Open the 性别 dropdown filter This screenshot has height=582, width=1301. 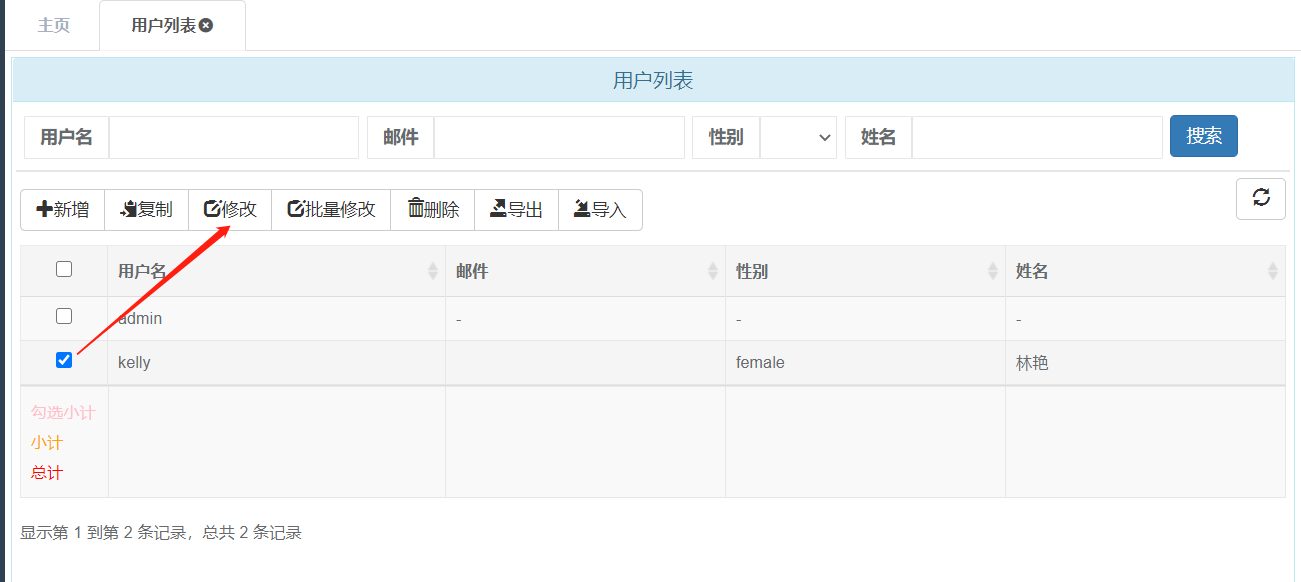(x=798, y=137)
